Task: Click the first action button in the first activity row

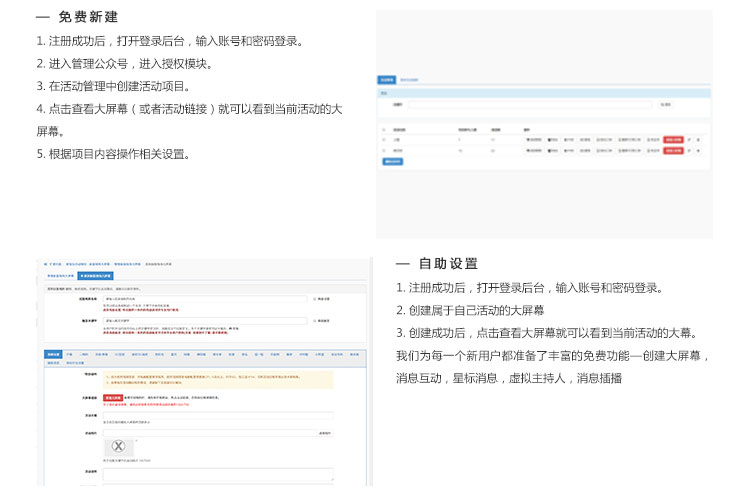Action: (534, 139)
